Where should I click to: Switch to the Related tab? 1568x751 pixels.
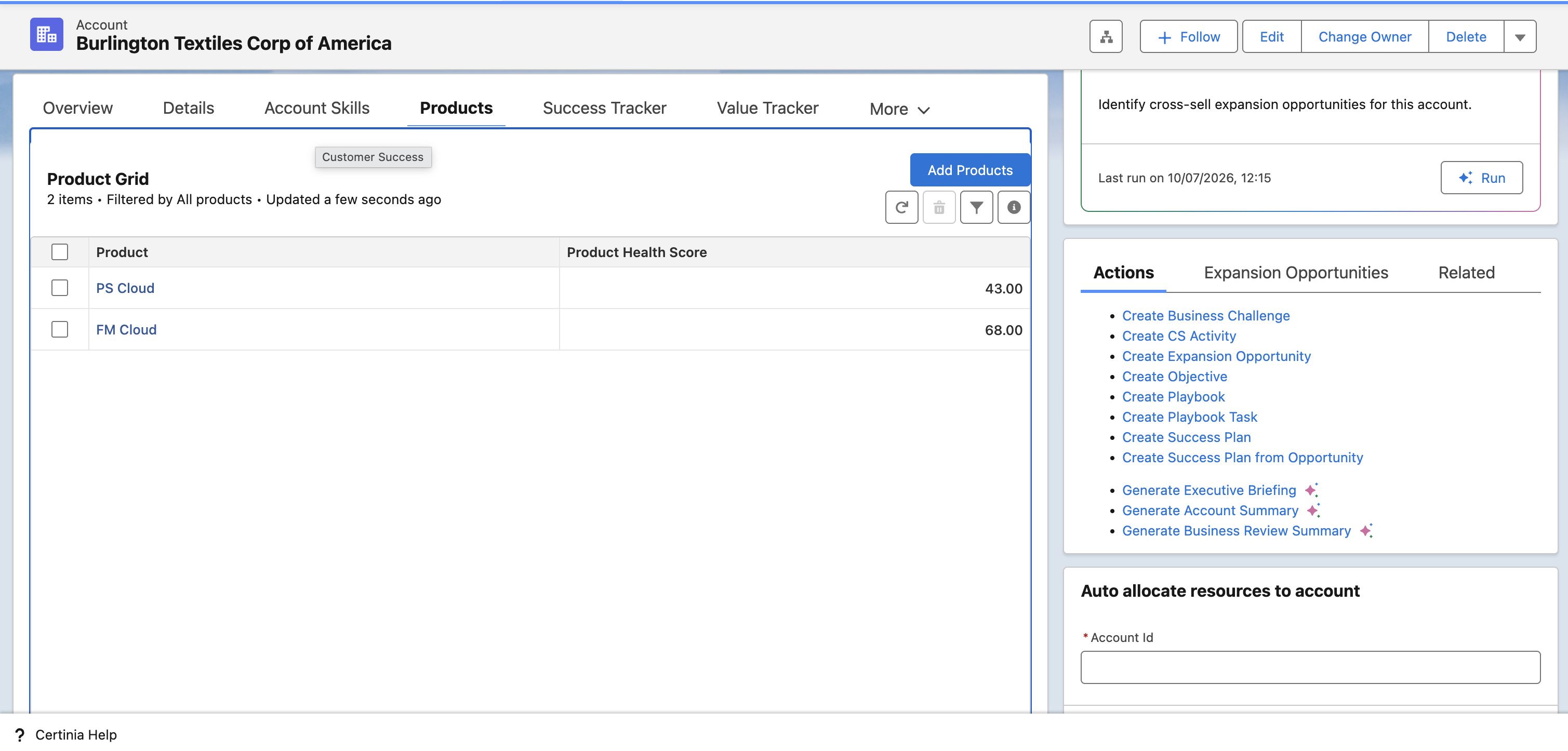click(1466, 272)
